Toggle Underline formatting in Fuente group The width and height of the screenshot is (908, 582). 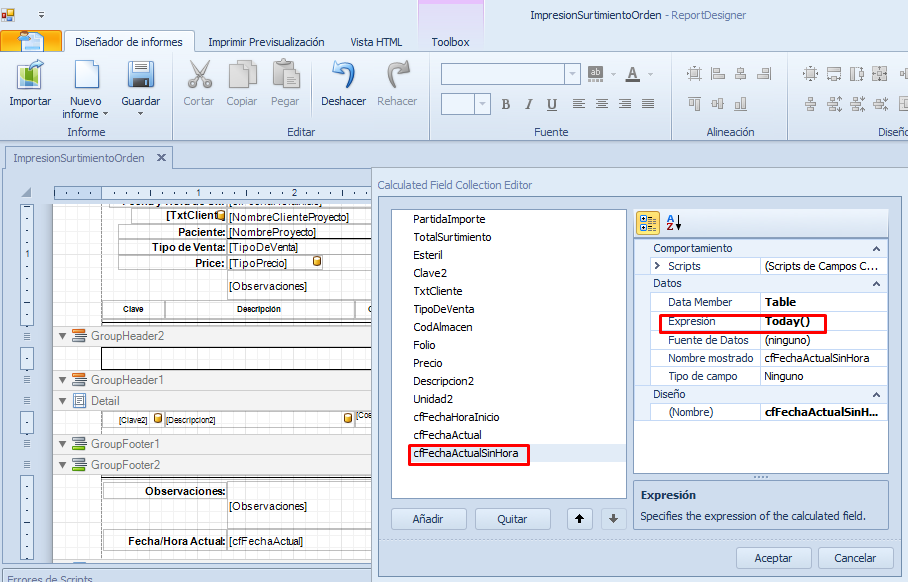(552, 104)
